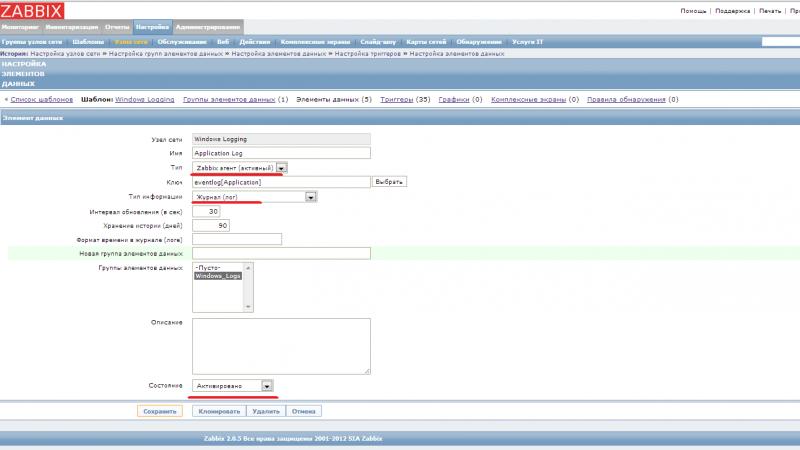Open the Состояние dropdown
The width and height of the screenshot is (800, 450).
pyautogui.click(x=266, y=385)
